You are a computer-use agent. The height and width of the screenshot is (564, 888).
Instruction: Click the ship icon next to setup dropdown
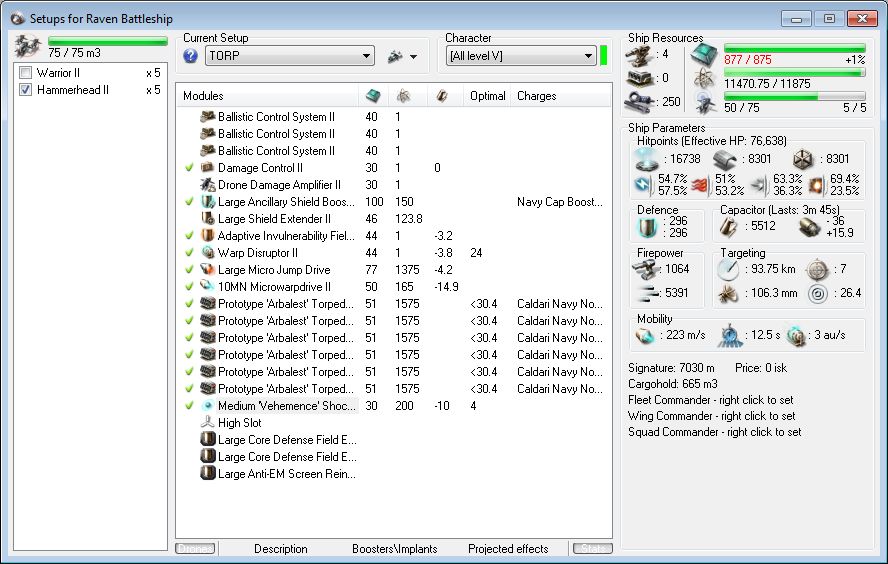click(395, 56)
